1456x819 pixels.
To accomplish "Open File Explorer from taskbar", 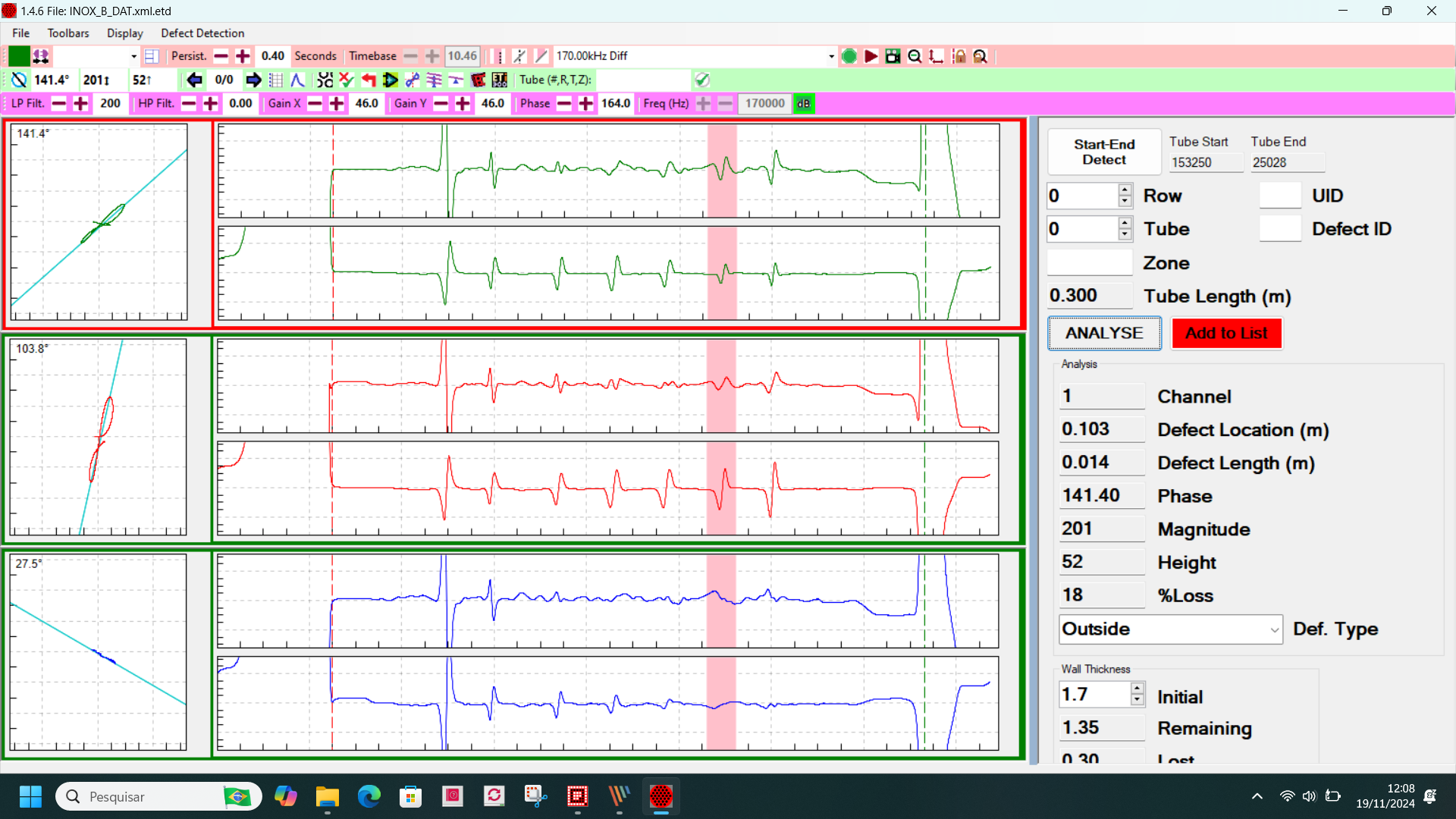I will pyautogui.click(x=328, y=797).
